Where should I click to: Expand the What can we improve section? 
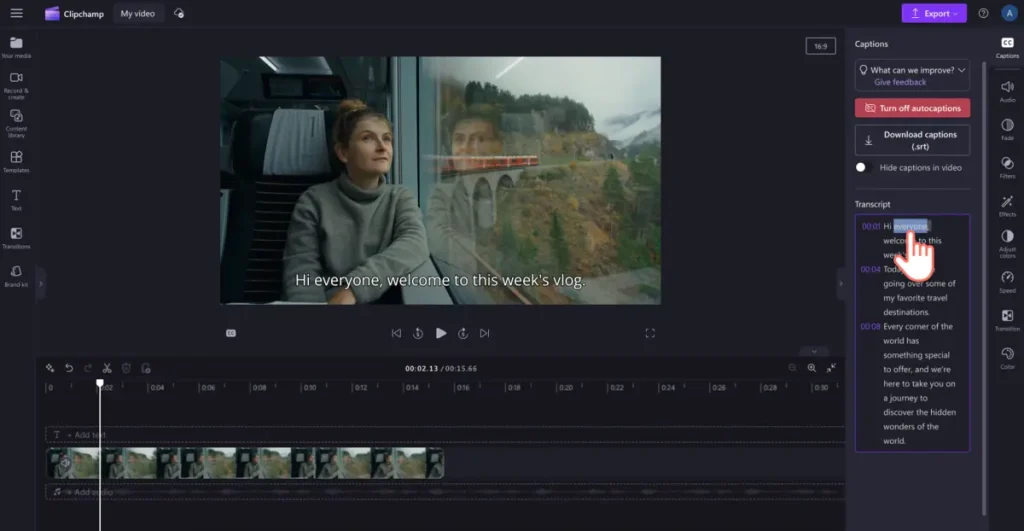(961, 70)
